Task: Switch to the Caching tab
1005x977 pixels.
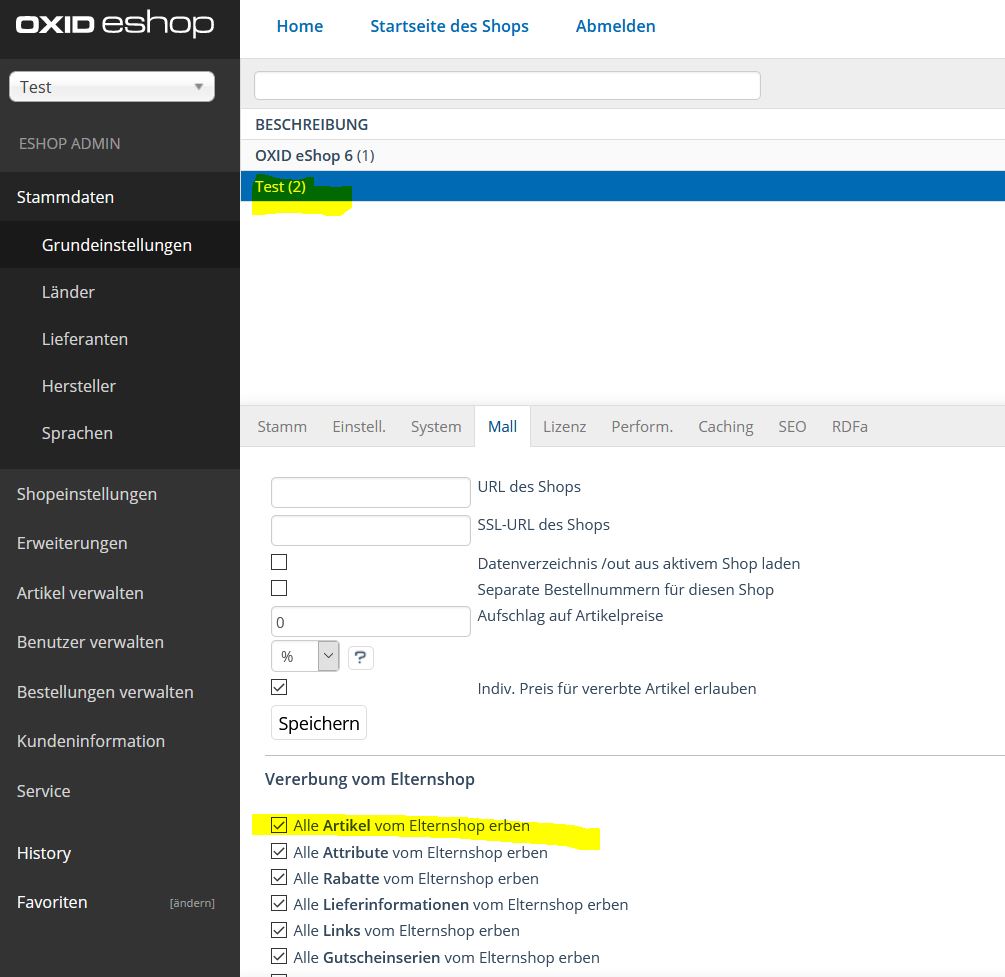Action: pos(725,426)
